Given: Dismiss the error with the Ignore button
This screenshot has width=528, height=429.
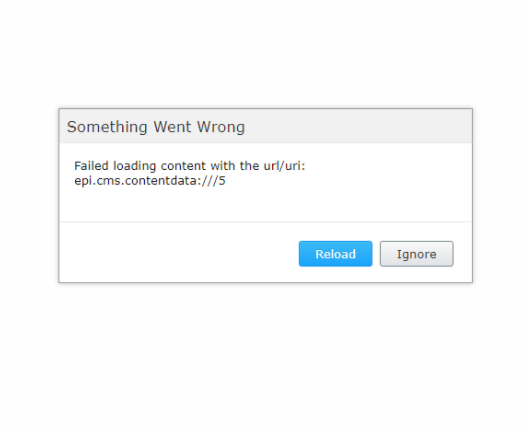Looking at the screenshot, I should coord(417,254).
